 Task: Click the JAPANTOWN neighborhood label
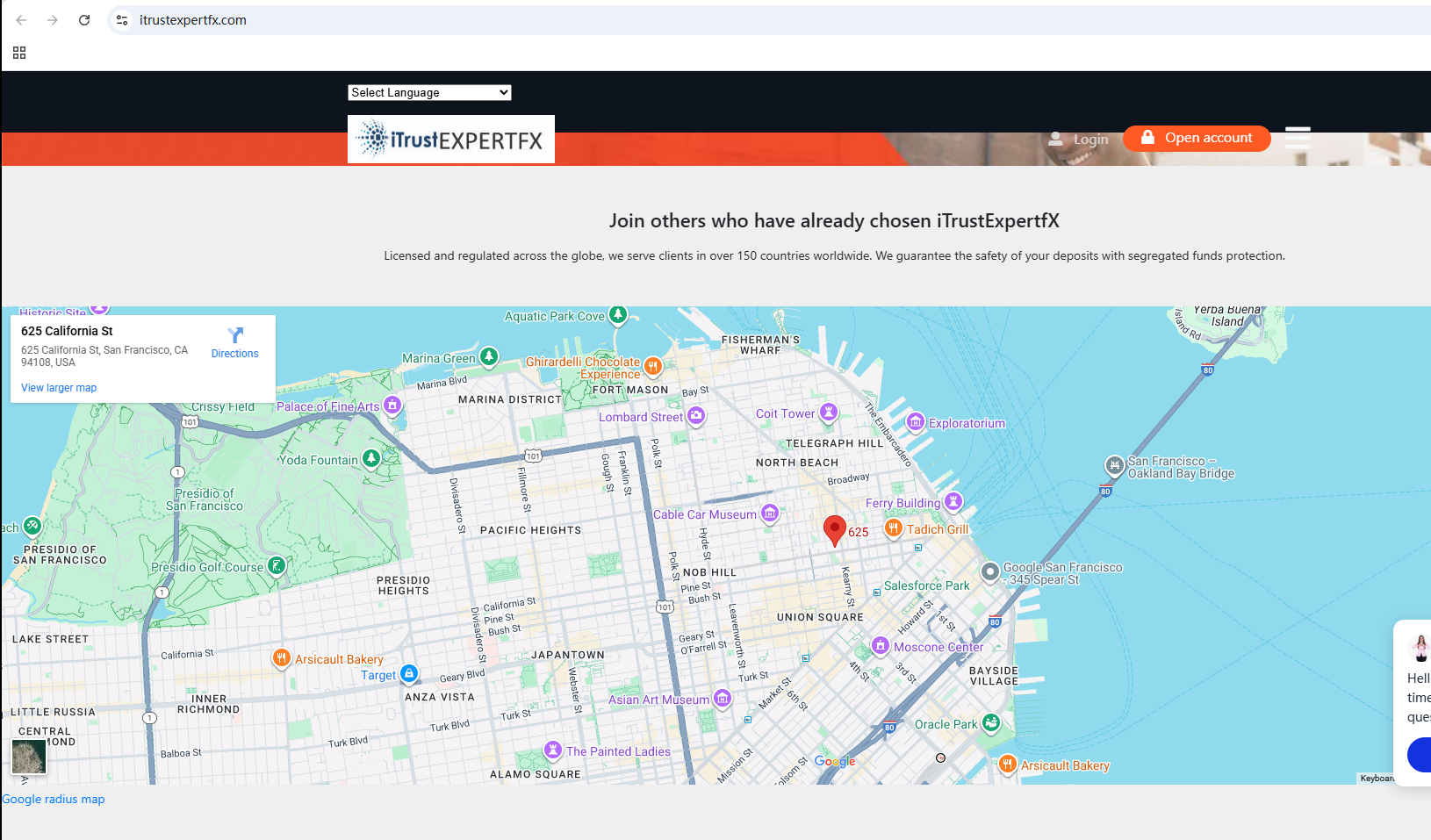click(x=568, y=655)
